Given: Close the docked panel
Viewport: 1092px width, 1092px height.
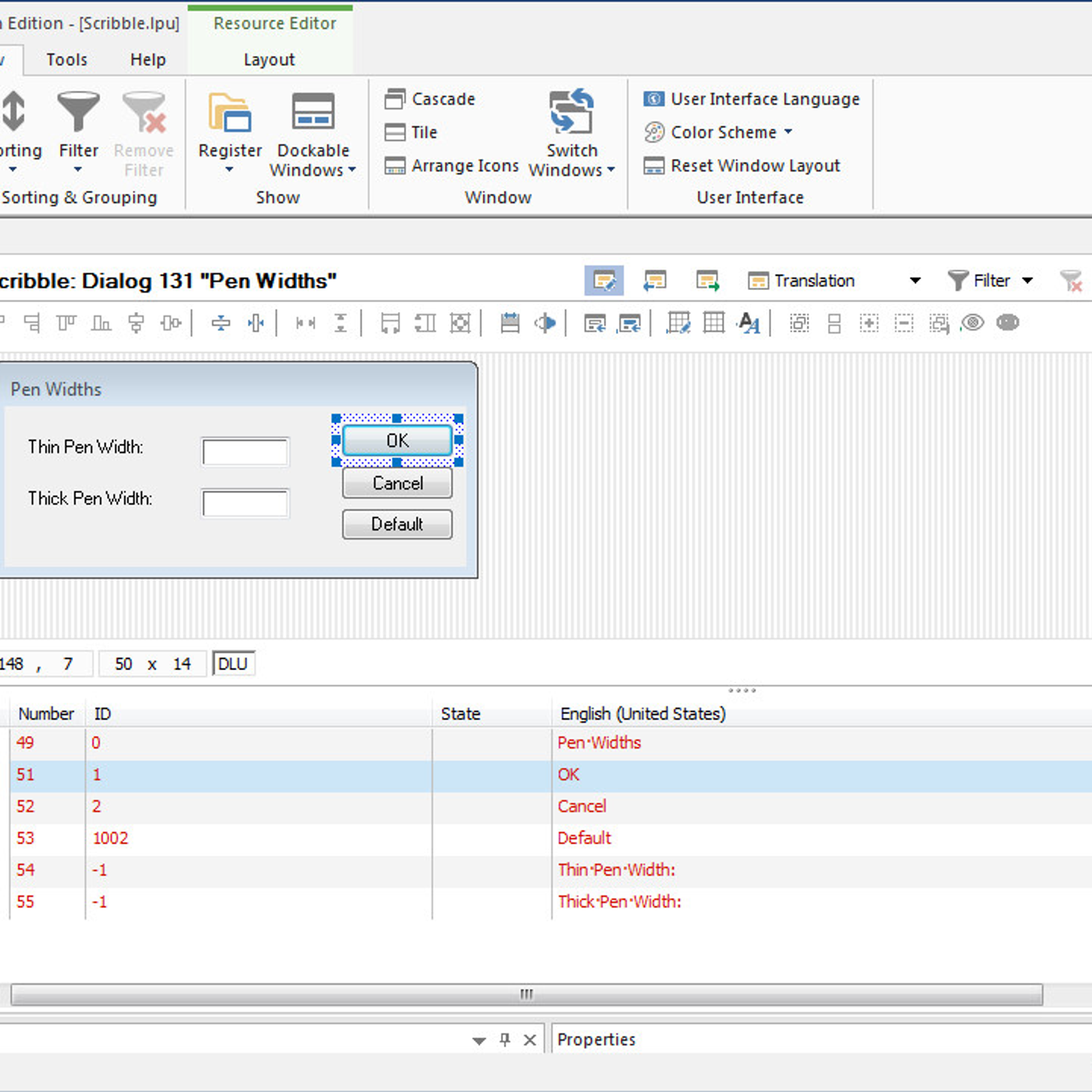Looking at the screenshot, I should click(530, 1040).
